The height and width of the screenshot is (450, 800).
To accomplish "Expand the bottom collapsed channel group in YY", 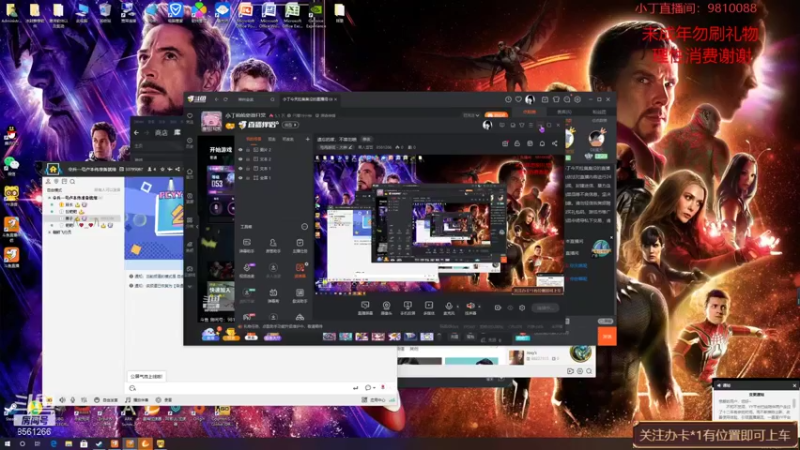I will point(49,232).
